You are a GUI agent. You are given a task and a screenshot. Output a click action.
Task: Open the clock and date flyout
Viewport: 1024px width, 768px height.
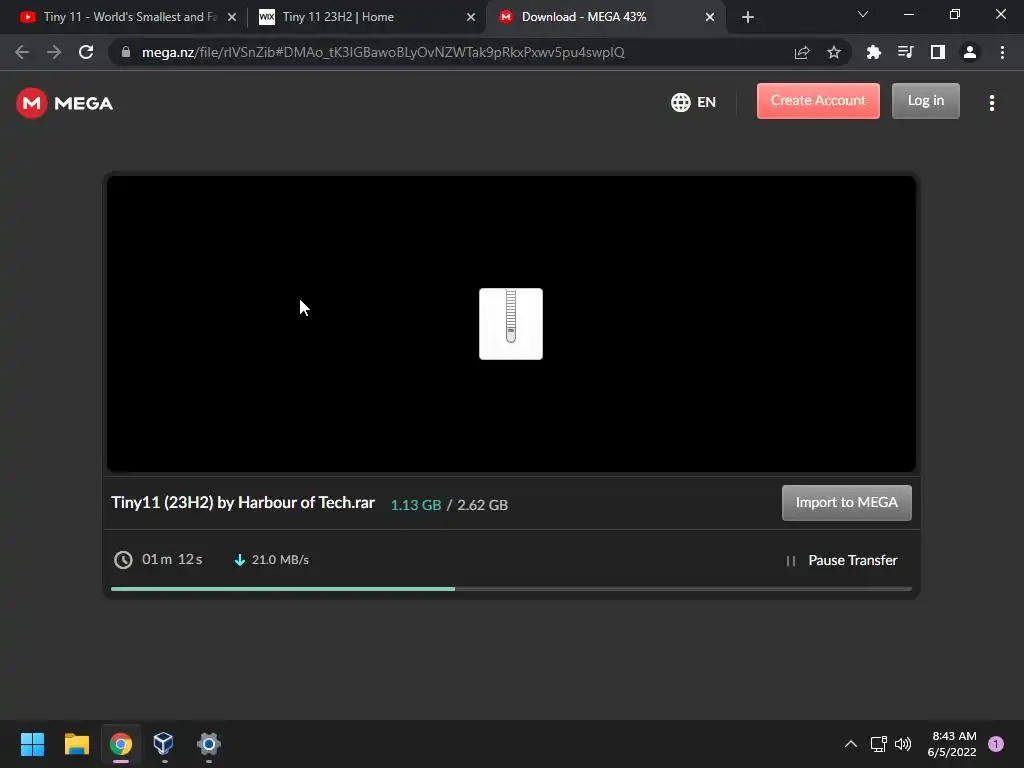[x=953, y=744]
